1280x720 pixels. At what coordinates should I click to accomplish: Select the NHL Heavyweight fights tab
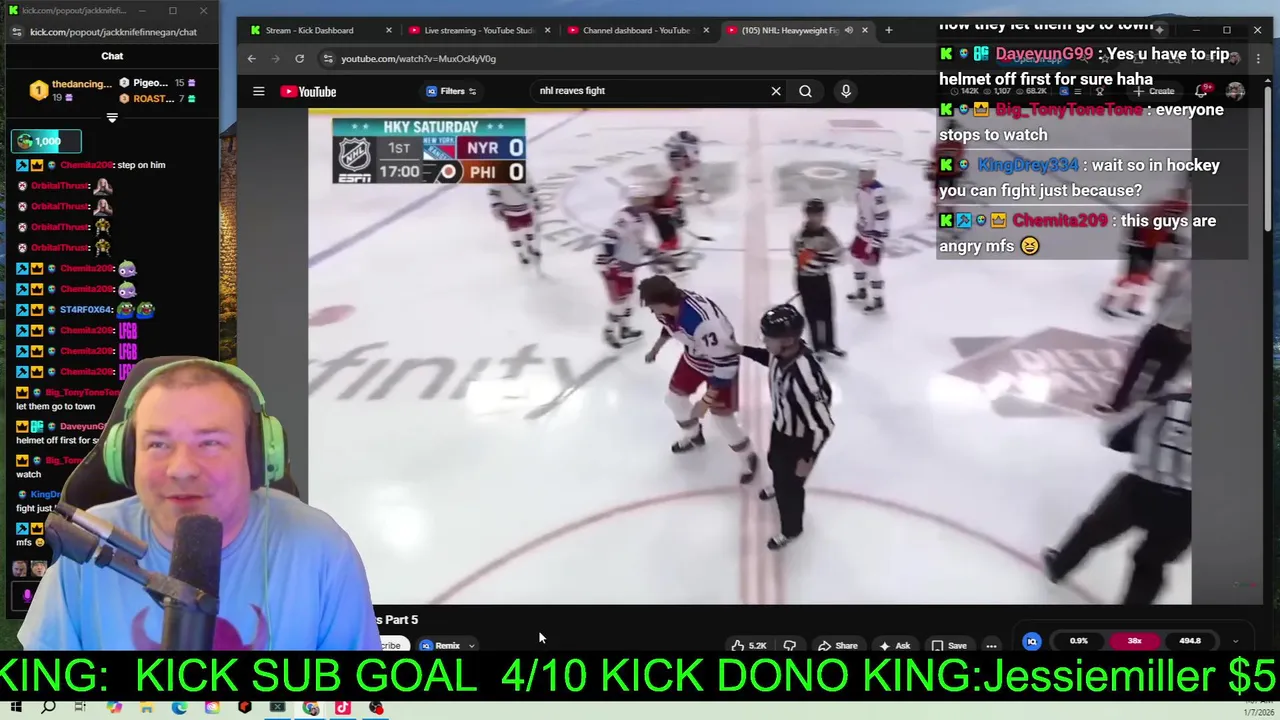click(788, 30)
